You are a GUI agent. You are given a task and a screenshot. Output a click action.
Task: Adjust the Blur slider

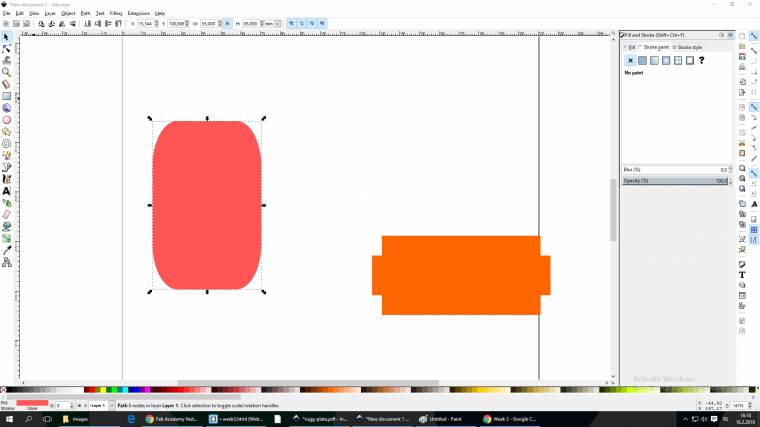[675, 170]
